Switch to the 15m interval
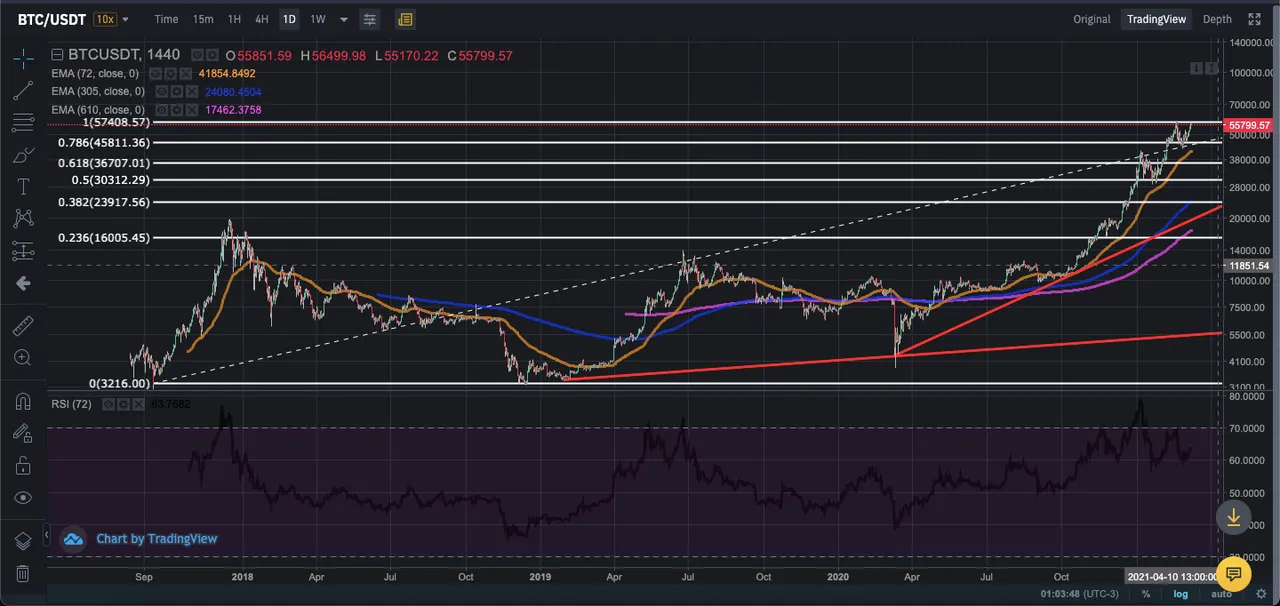The image size is (1280, 606). (203, 19)
